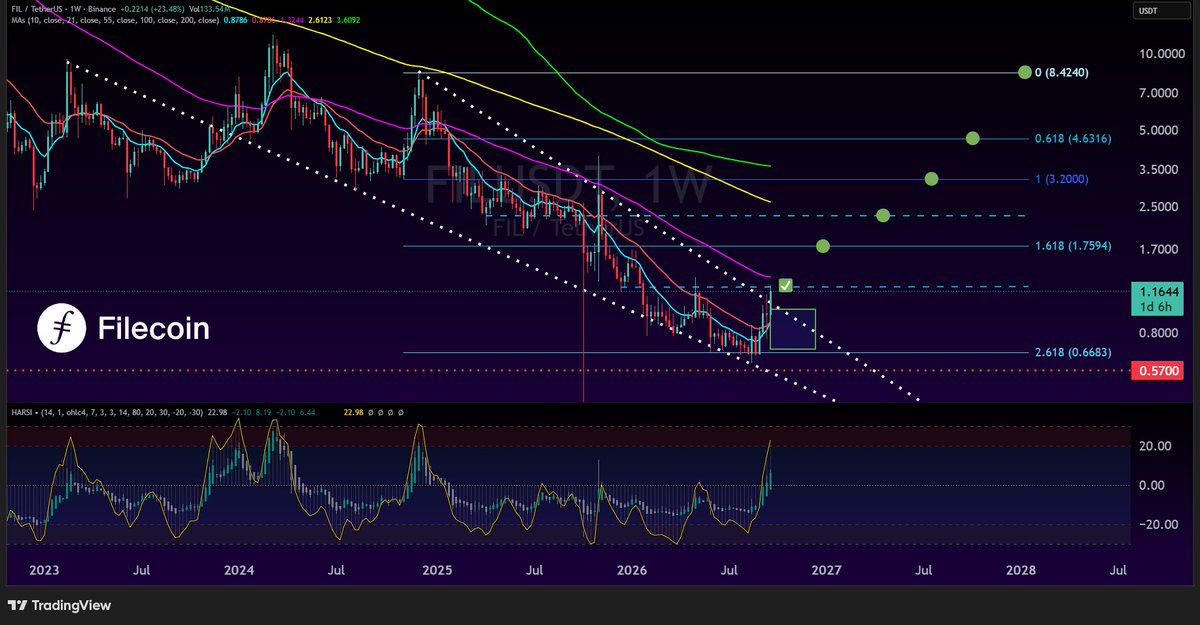This screenshot has width=1200, height=625.
Task: Click the 1 (3.2000) fib label
Action: pos(1062,179)
